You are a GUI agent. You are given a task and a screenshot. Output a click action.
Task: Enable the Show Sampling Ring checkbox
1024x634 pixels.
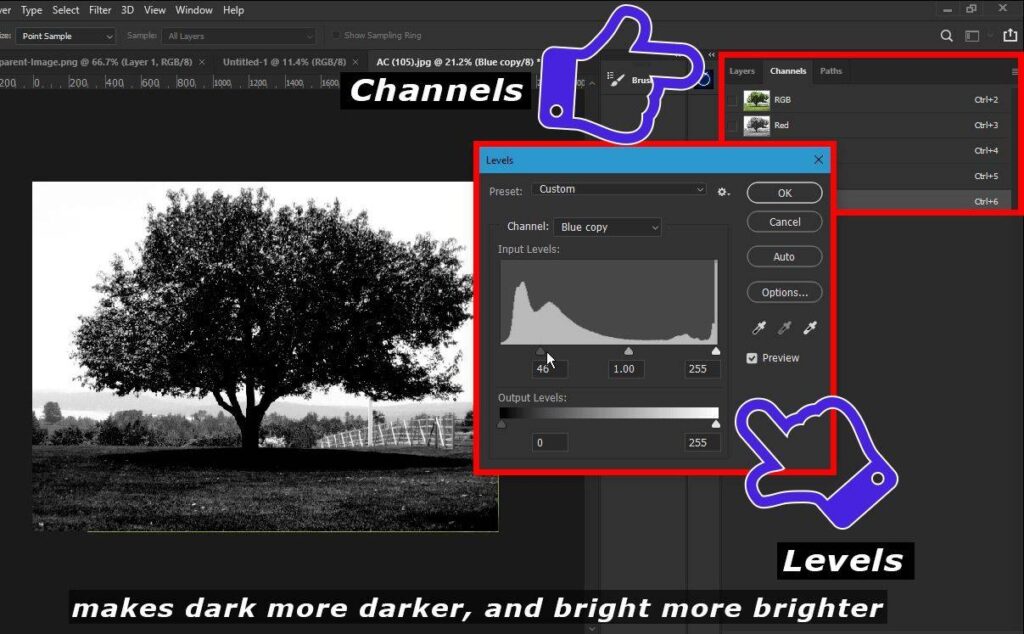(x=336, y=35)
